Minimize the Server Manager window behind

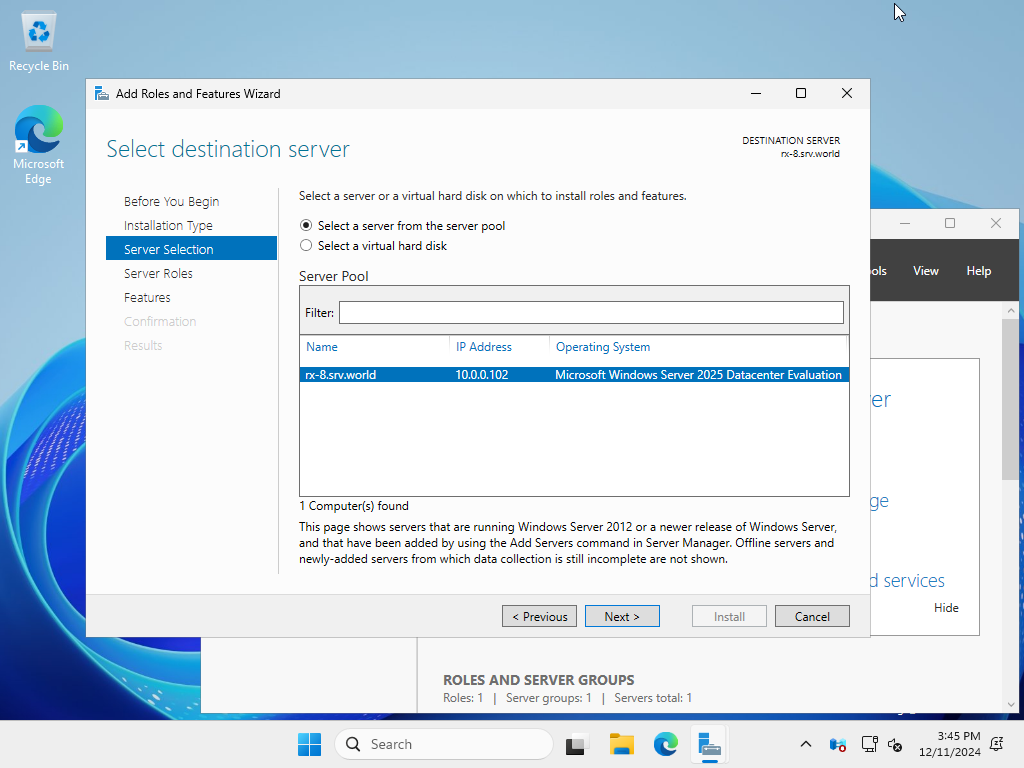(x=904, y=223)
